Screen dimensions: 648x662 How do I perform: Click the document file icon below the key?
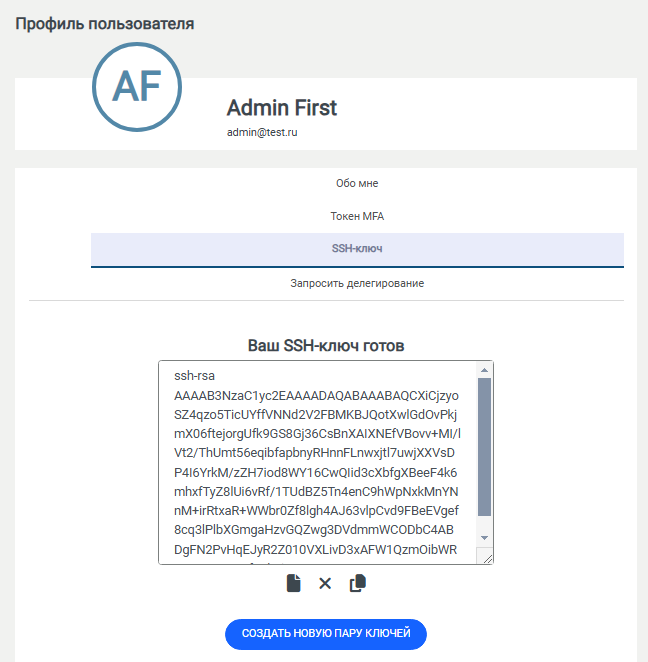click(293, 583)
